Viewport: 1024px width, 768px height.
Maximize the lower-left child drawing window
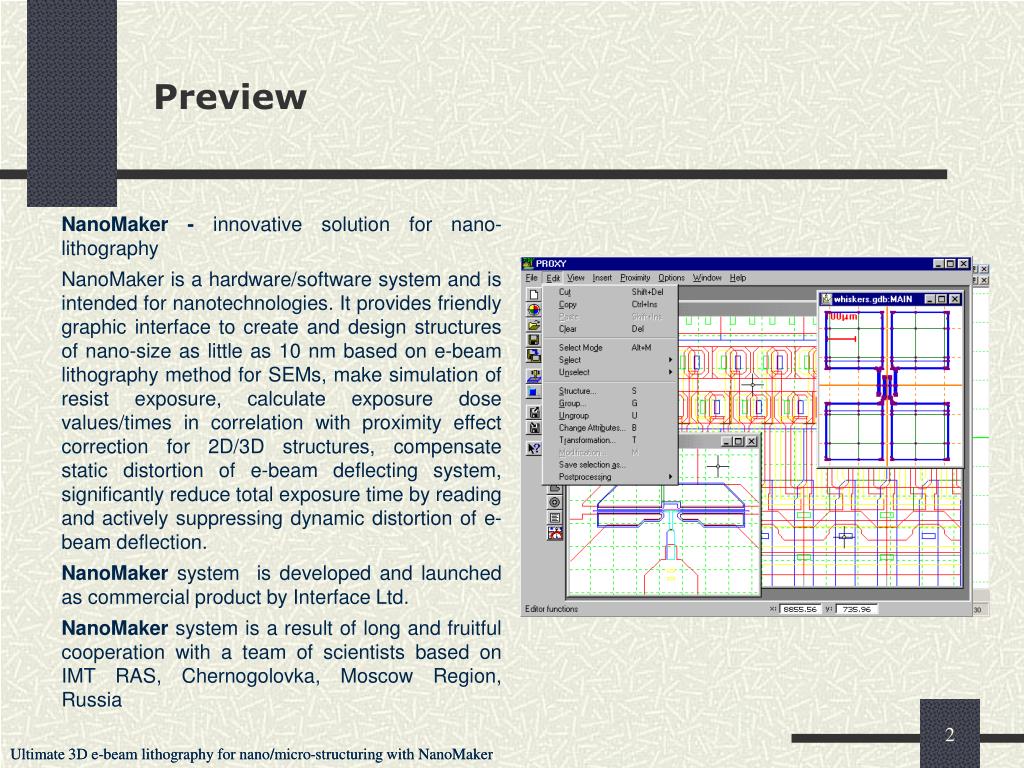coord(738,441)
